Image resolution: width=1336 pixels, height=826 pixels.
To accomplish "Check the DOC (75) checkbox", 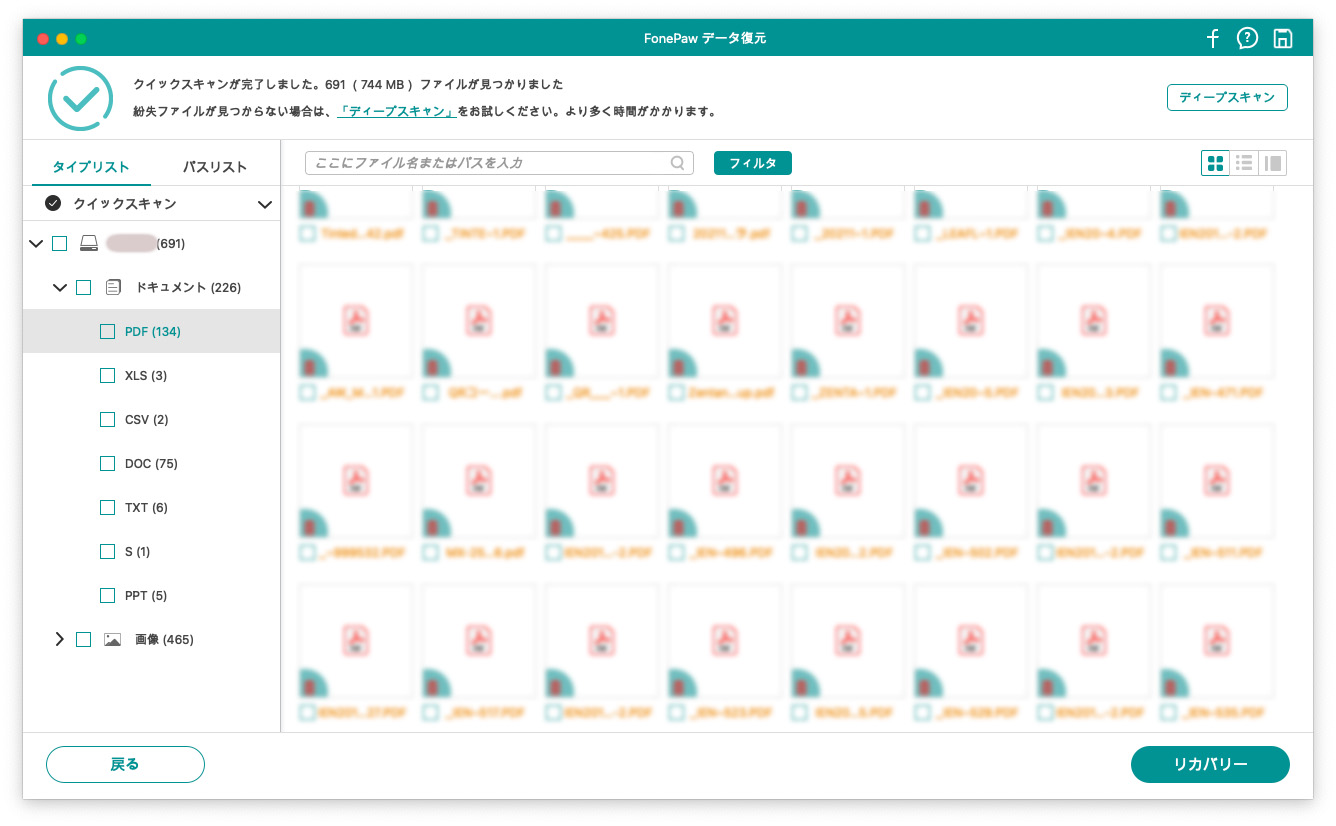I will [107, 463].
